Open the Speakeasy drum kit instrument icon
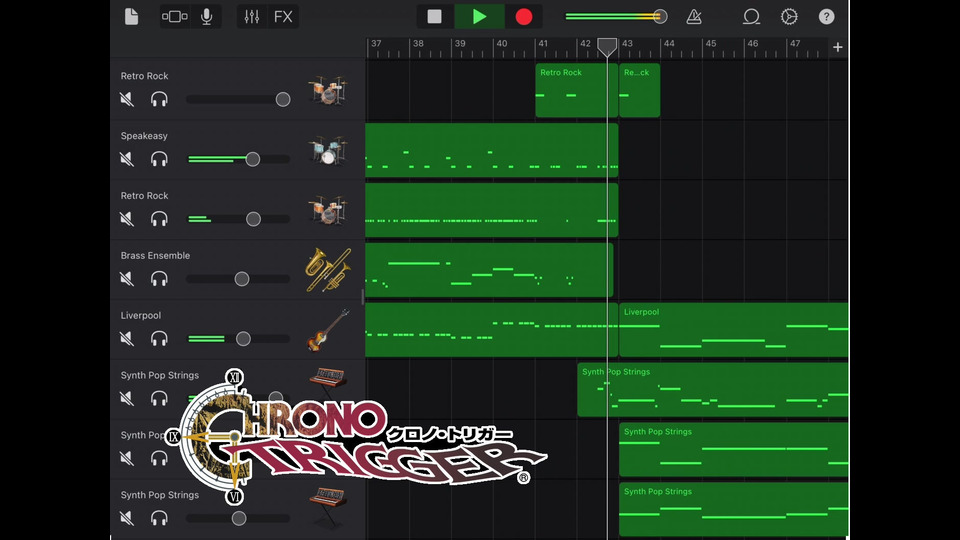Viewport: 960px width, 540px height. coord(328,150)
